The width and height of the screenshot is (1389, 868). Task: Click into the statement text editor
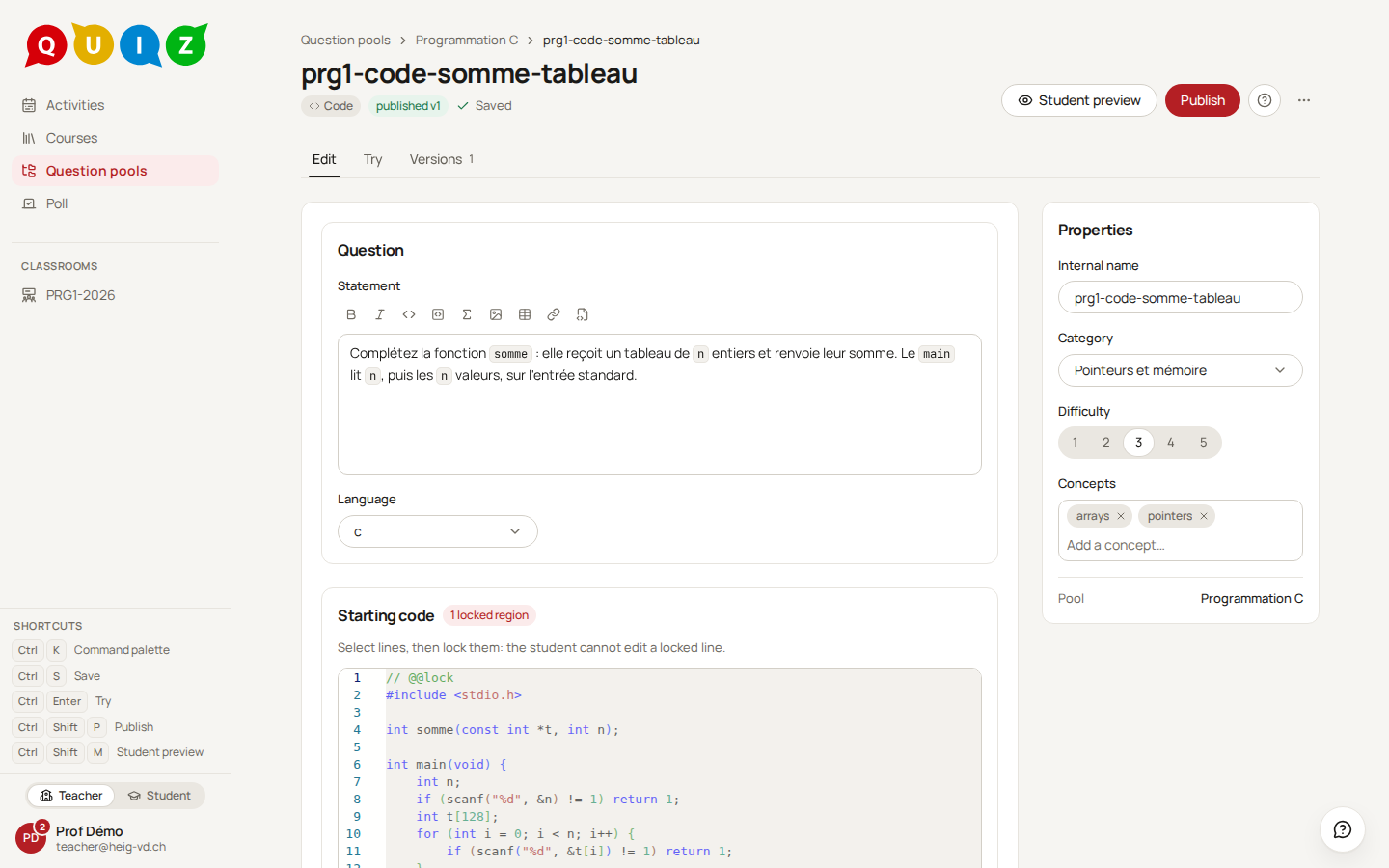(x=660, y=404)
